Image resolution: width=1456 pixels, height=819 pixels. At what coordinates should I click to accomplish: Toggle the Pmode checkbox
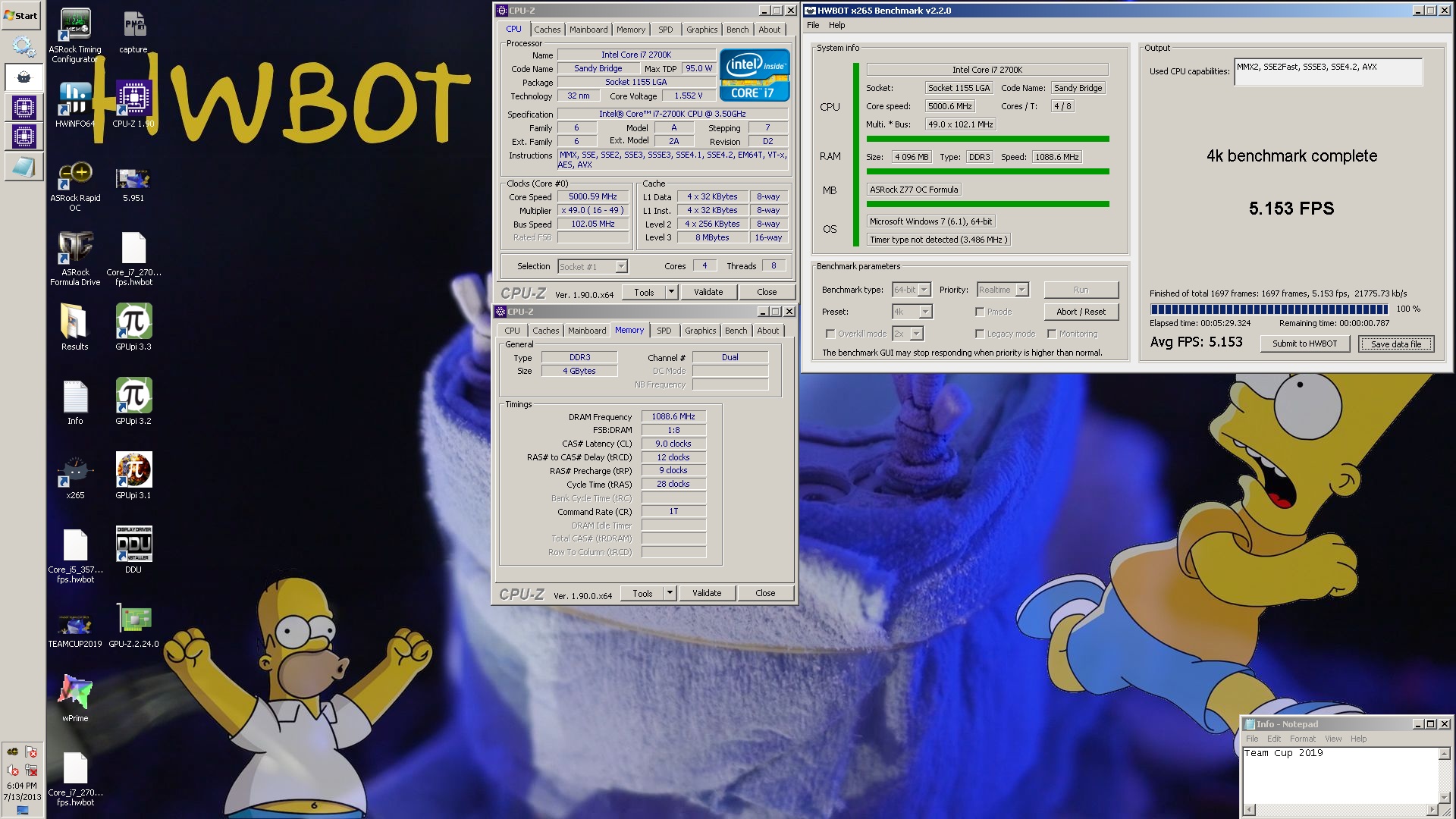click(980, 312)
